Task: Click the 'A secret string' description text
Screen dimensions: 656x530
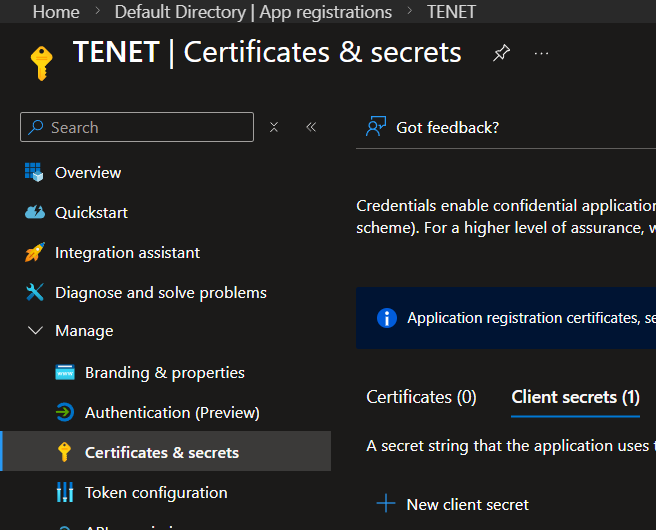Action: coord(511,446)
